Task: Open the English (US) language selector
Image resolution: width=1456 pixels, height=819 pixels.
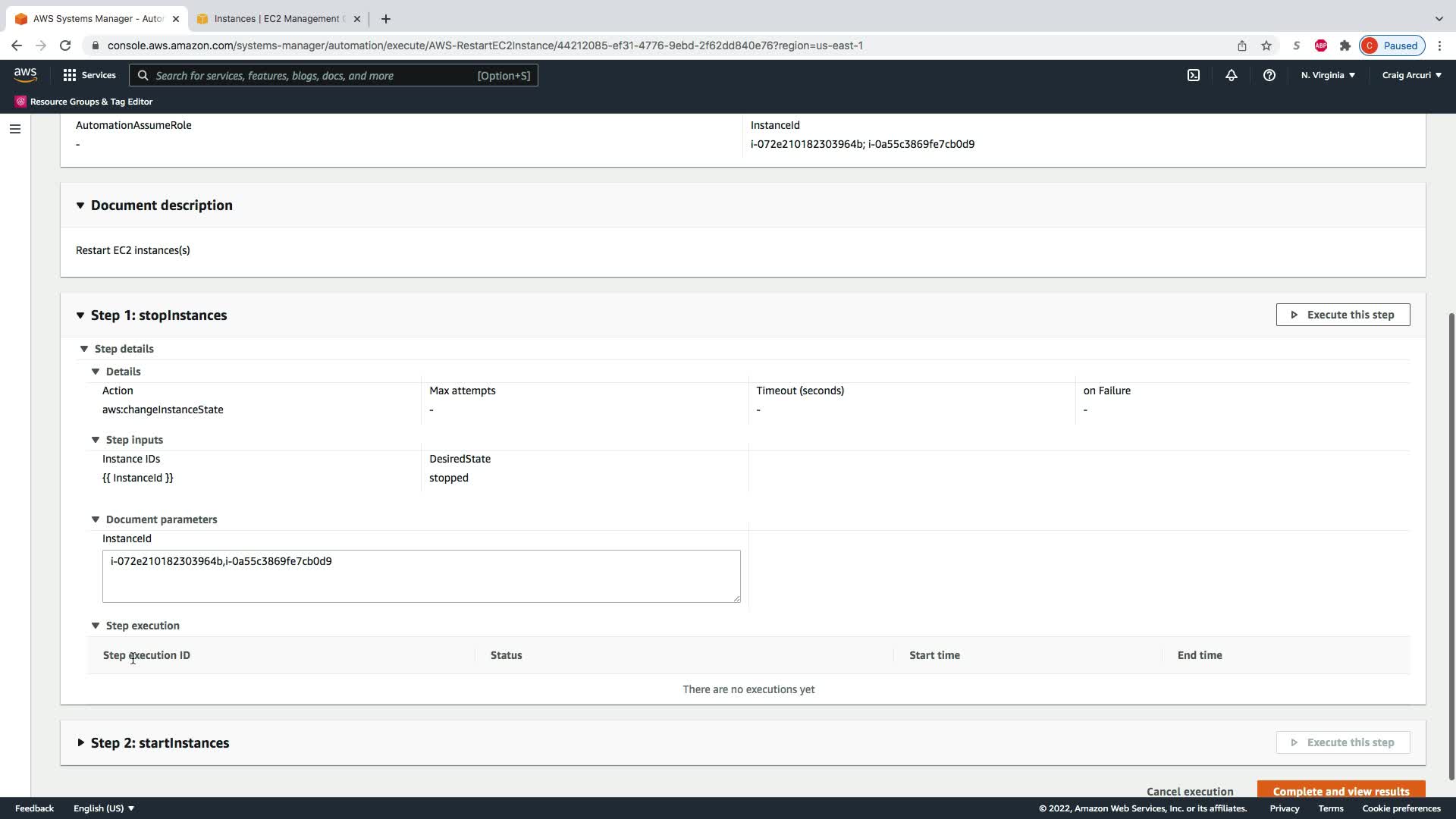Action: pos(103,808)
